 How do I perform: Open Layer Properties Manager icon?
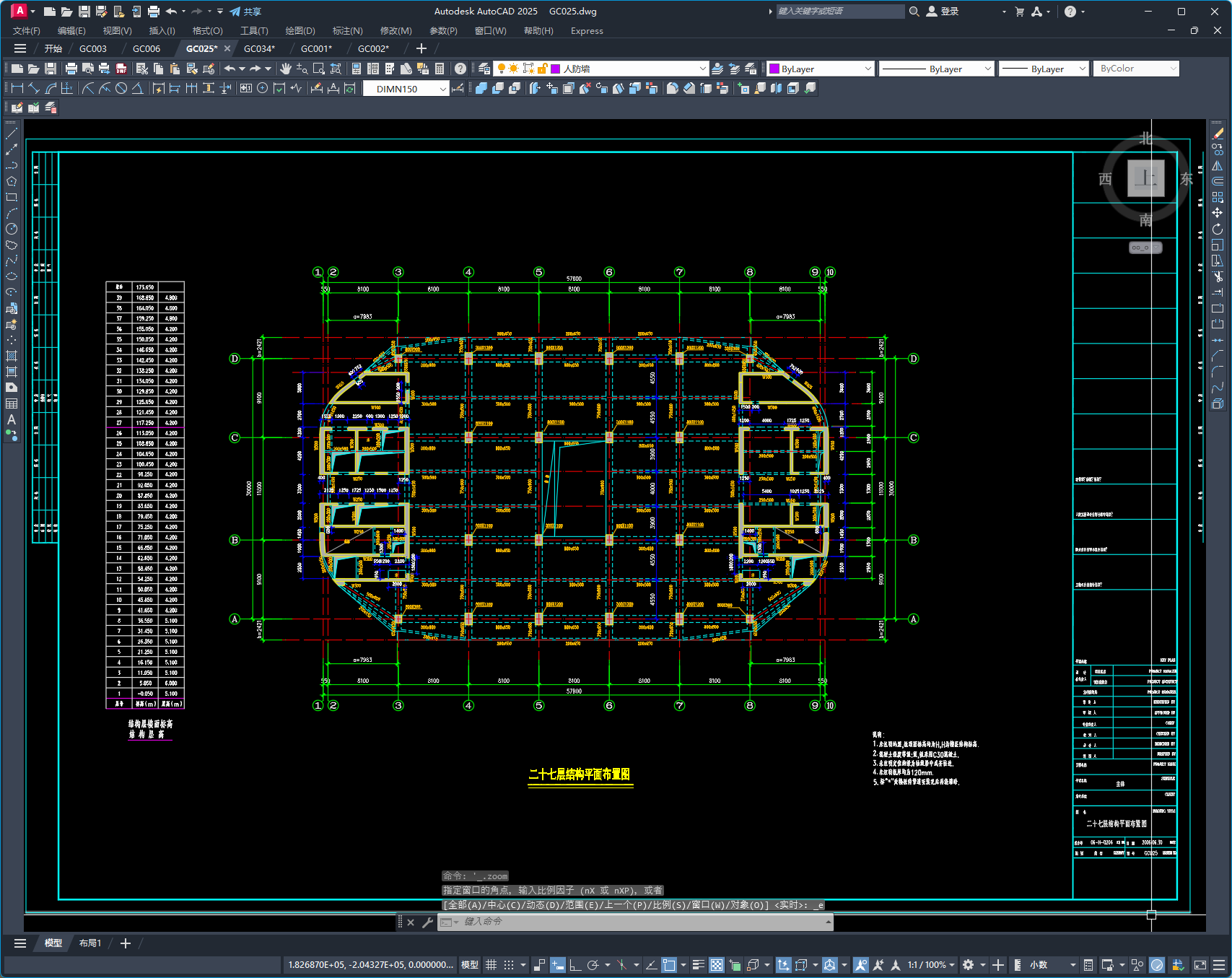(484, 69)
